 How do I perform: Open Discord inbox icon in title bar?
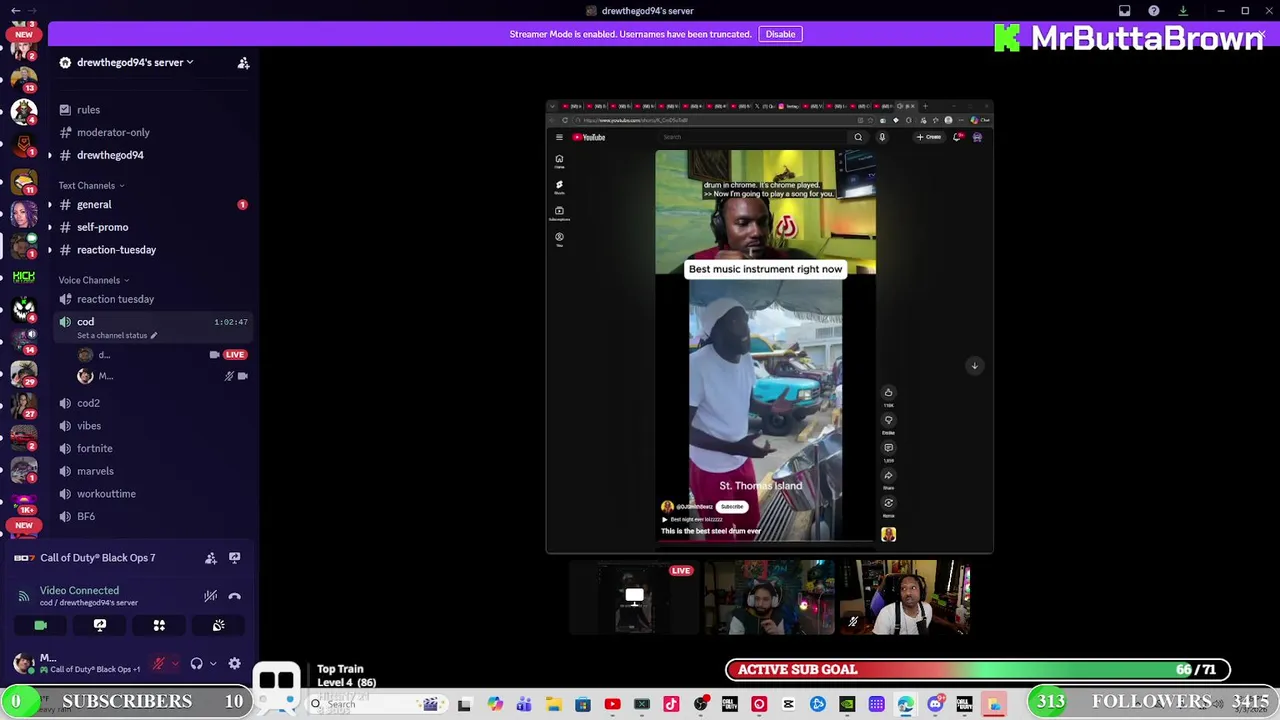tap(1124, 11)
